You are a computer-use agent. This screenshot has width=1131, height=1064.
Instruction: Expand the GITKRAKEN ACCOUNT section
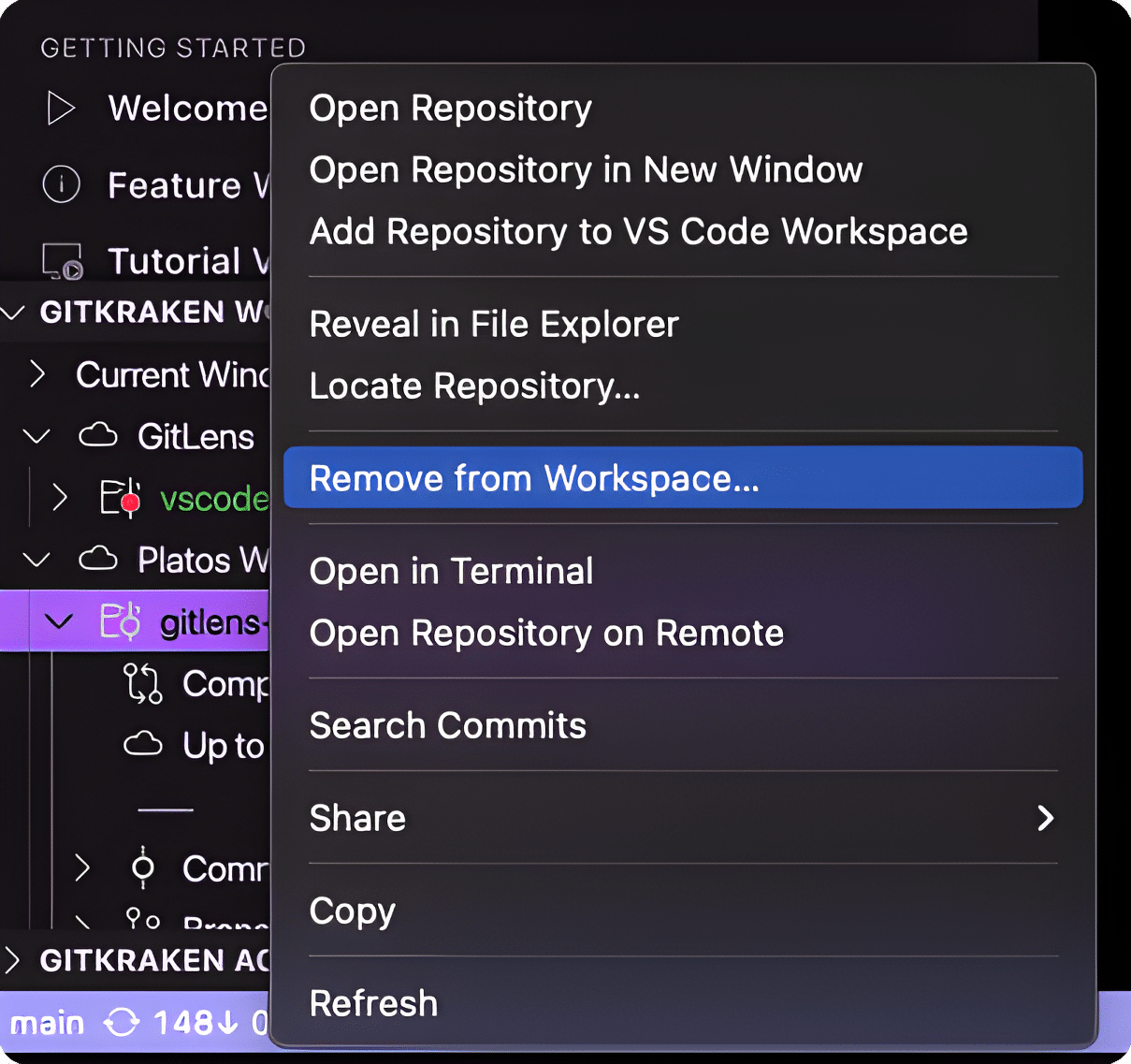click(14, 961)
